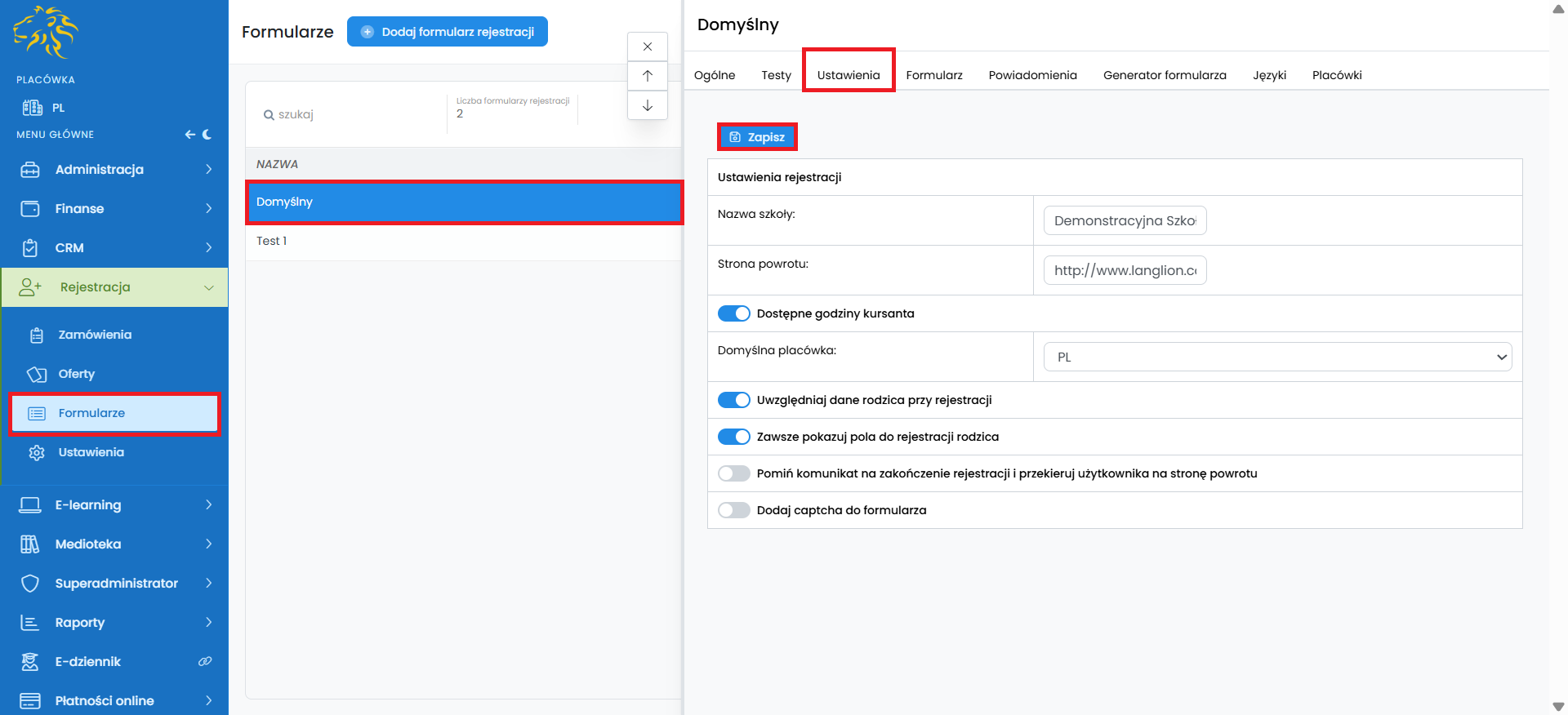Viewport: 1568px width, 715px height.
Task: Click the dark mode moon icon
Action: pyautogui.click(x=207, y=135)
